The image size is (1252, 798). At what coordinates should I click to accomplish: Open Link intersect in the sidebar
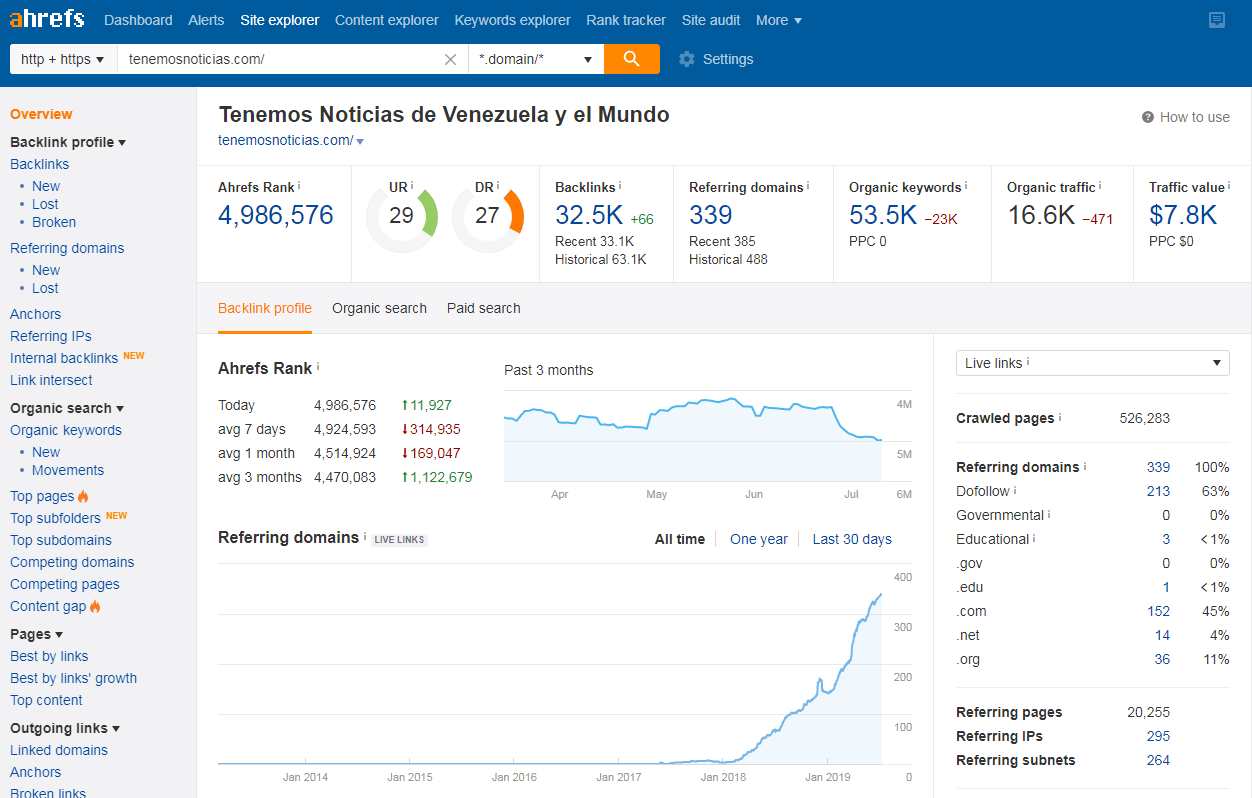point(51,380)
